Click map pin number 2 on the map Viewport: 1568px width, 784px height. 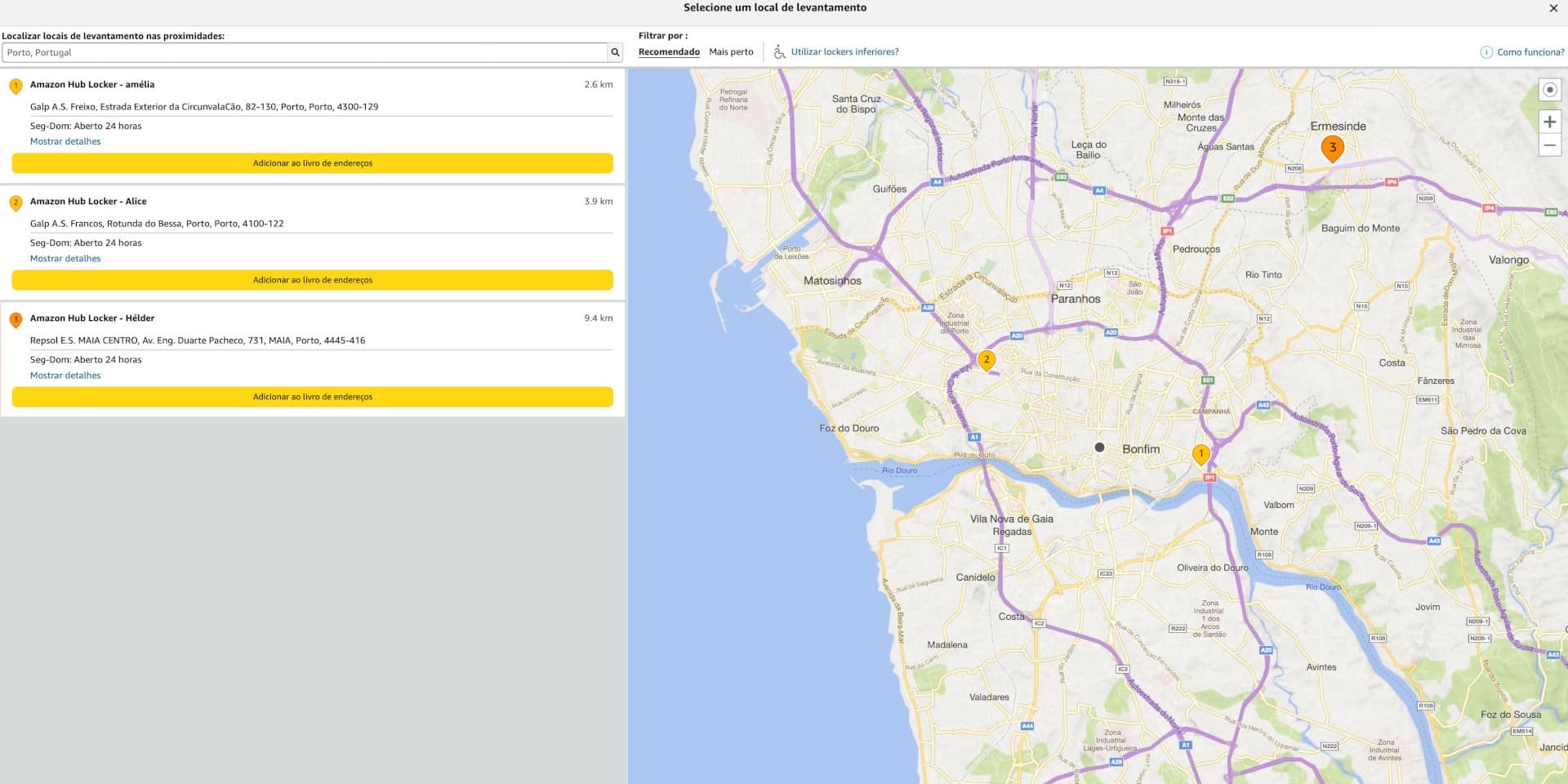pyautogui.click(x=987, y=361)
